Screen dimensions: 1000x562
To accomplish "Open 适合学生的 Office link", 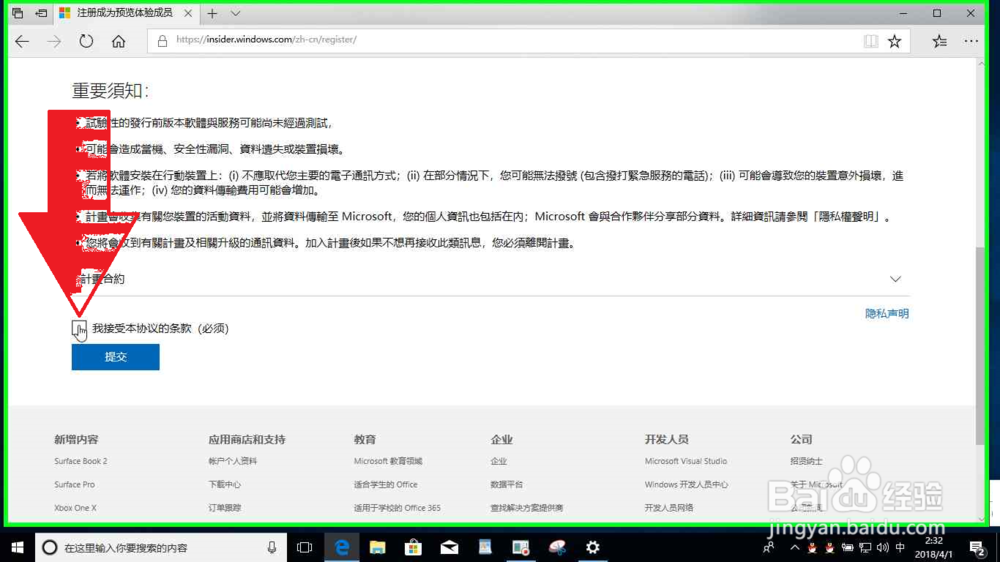I will coord(385,485).
